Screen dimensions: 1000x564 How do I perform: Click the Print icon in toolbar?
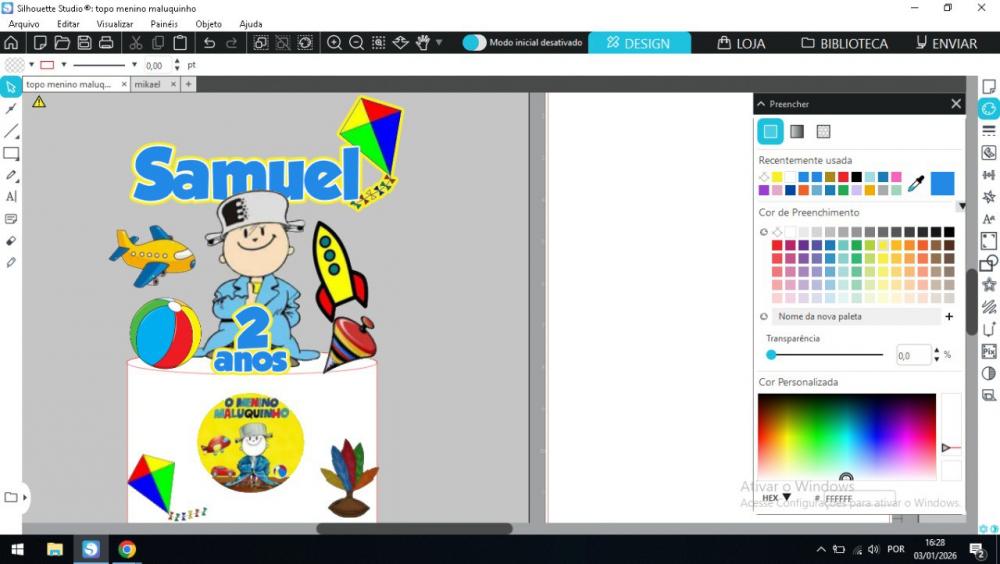pos(106,43)
